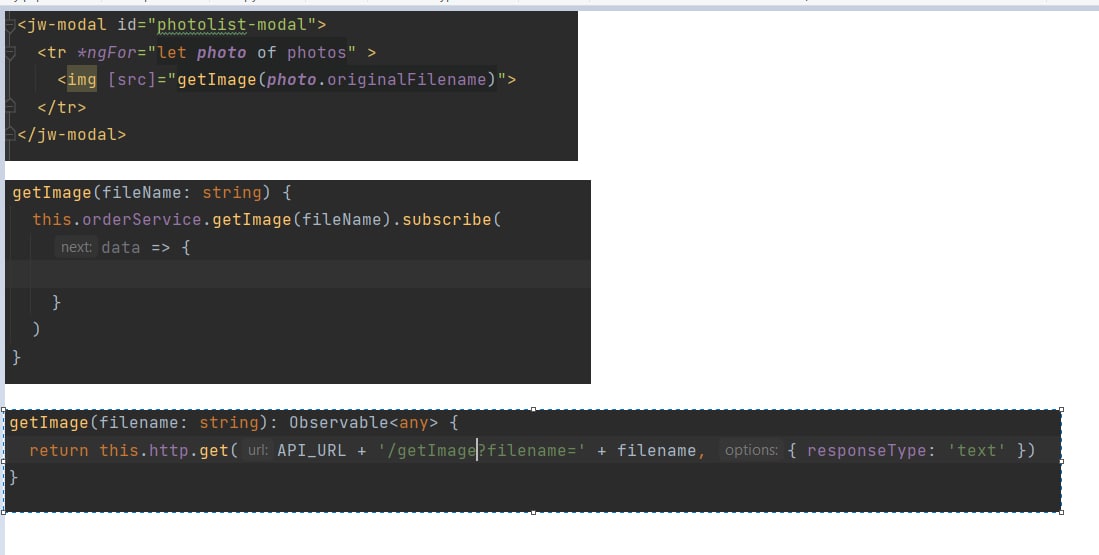Click the 'text' string value
1099x555 pixels.
point(976,451)
